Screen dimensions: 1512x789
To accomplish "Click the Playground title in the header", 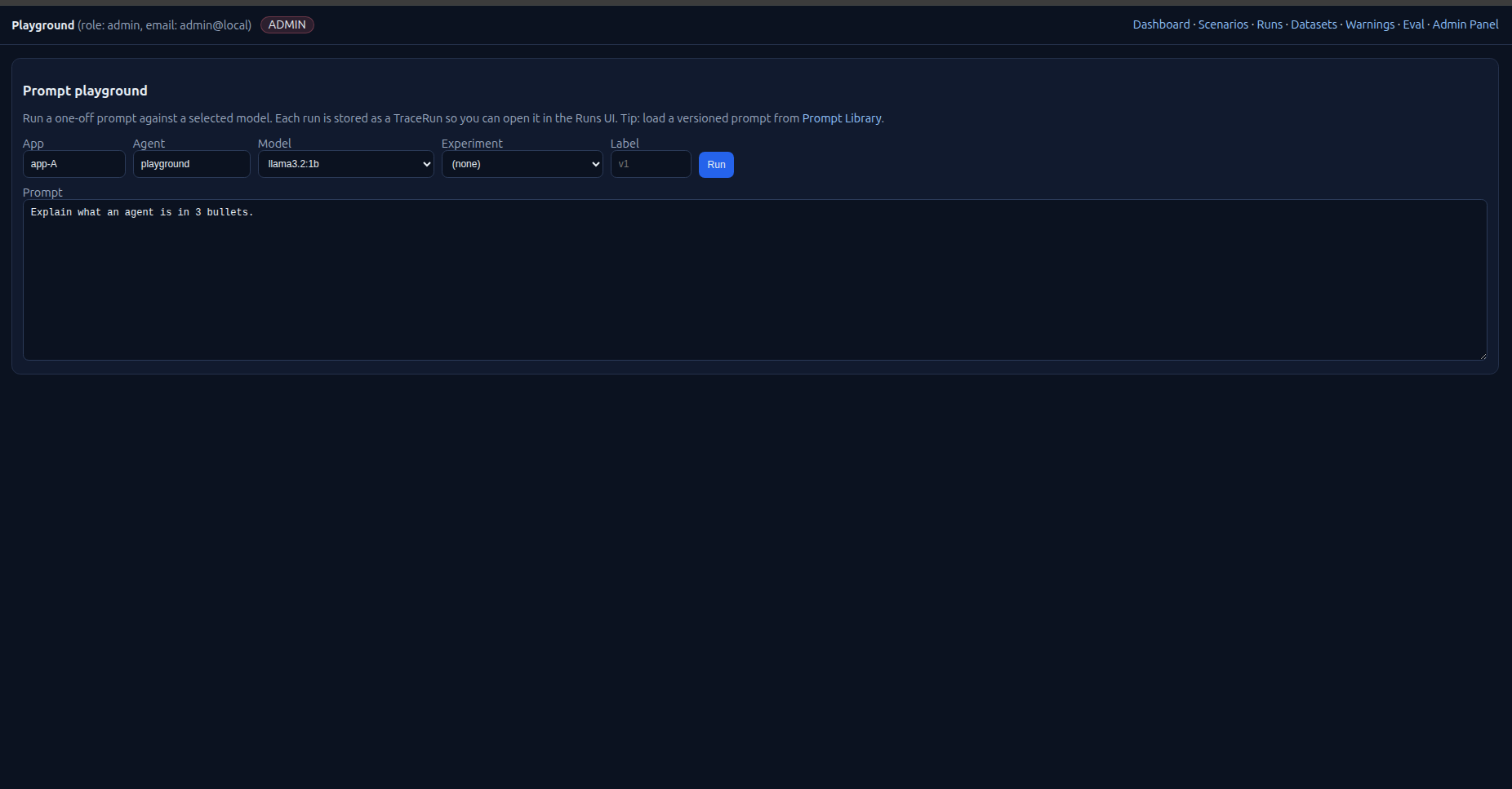I will pos(42,25).
